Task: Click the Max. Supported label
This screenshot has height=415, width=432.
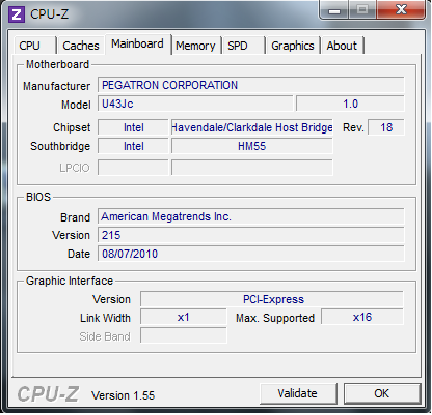Action: (x=275, y=318)
